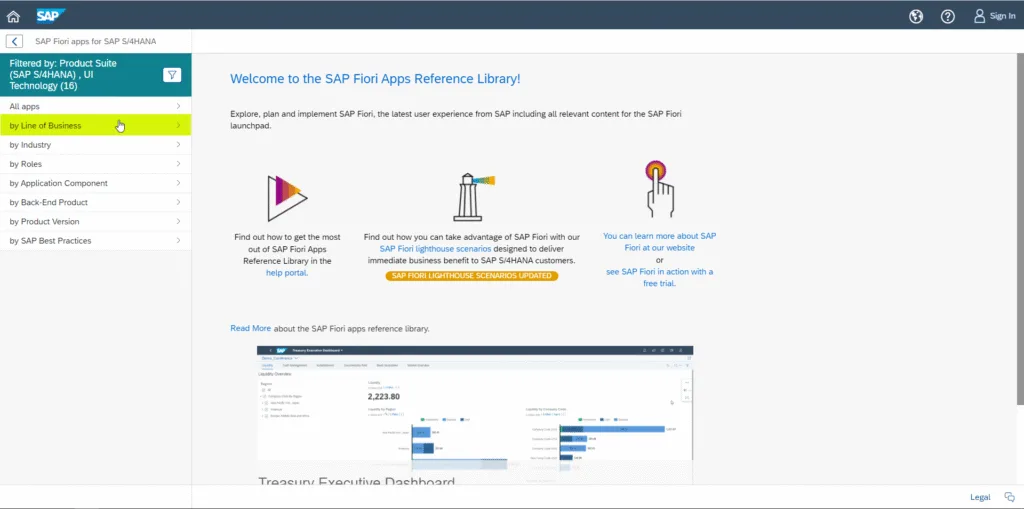Click the colorful play triangle icon
1024x509 pixels.
(x=287, y=198)
